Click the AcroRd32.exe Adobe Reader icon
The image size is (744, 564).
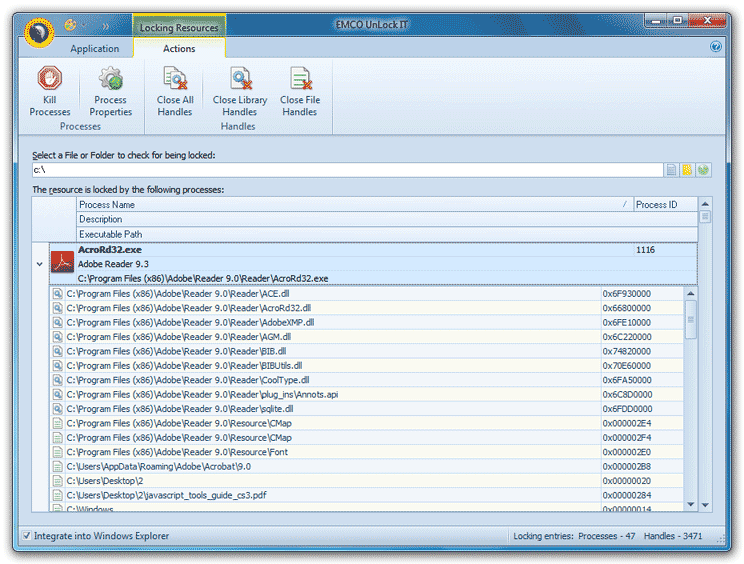62,262
